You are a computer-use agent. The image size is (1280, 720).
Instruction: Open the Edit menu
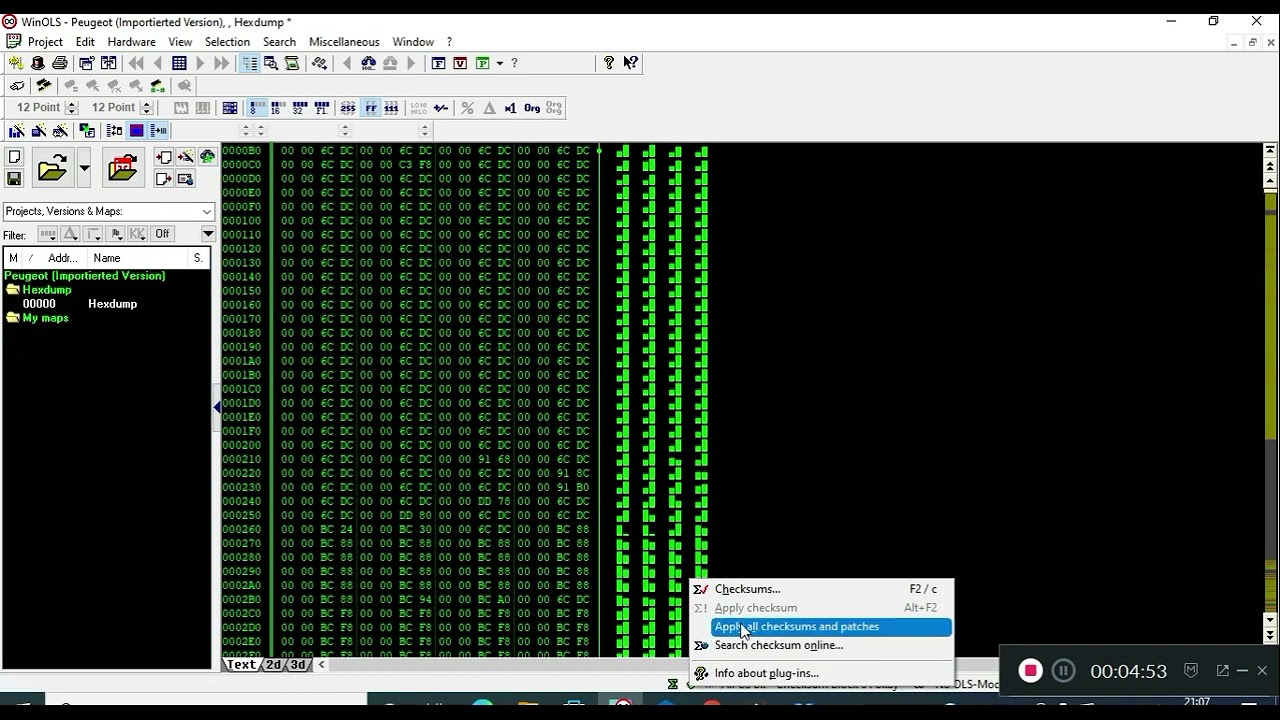click(x=85, y=42)
